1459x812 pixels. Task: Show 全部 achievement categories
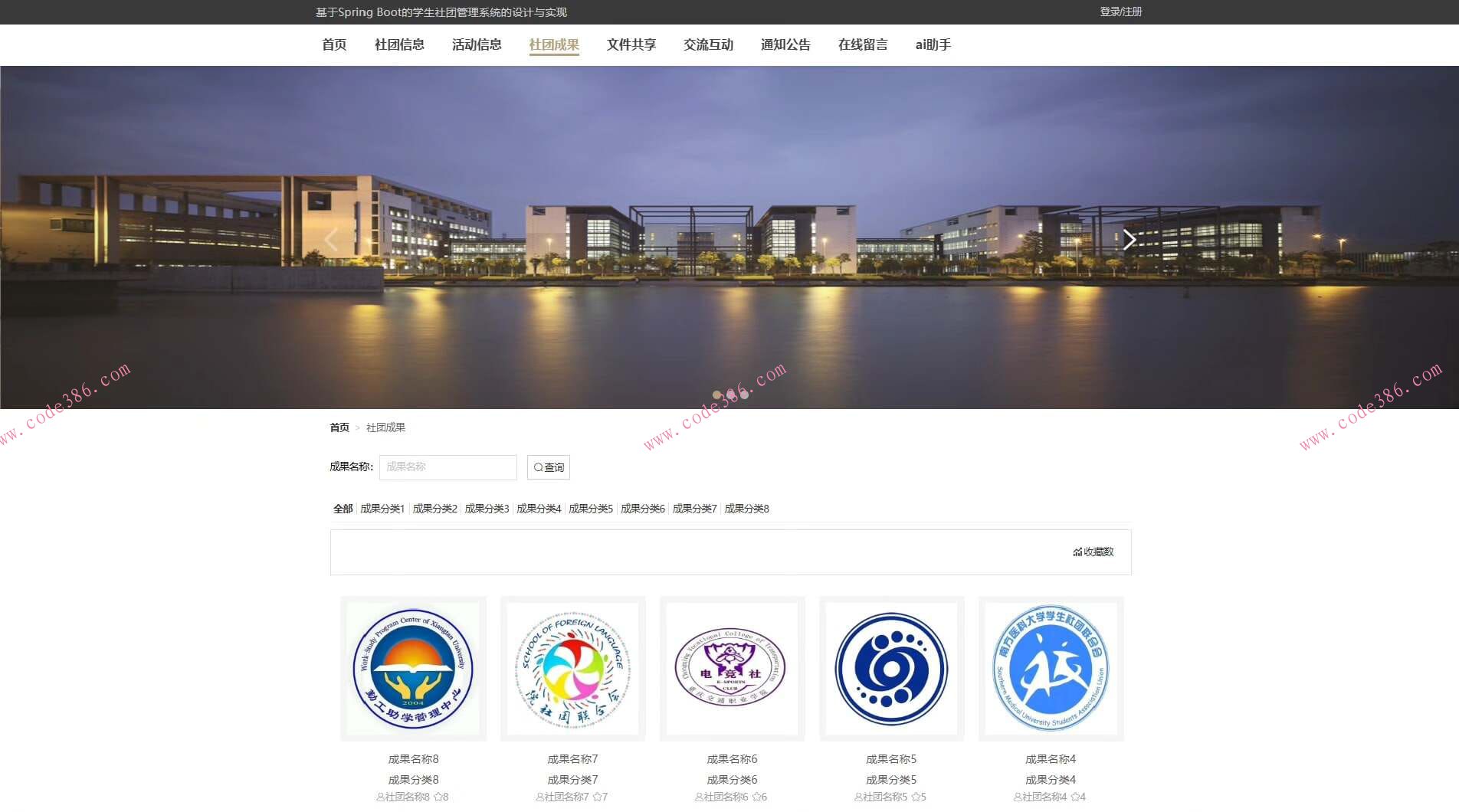(x=343, y=508)
